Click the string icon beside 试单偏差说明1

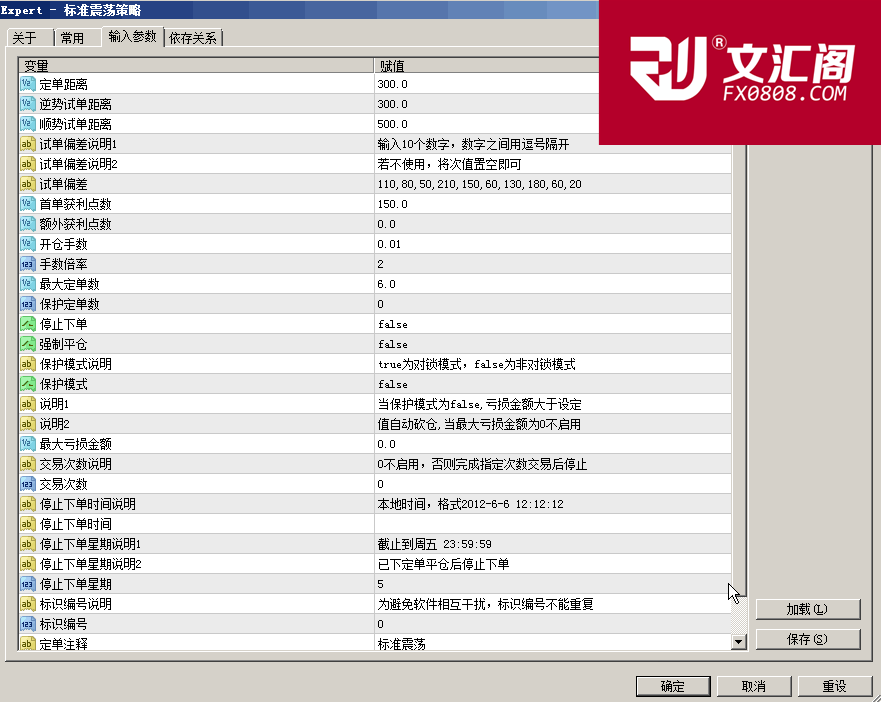(28, 144)
